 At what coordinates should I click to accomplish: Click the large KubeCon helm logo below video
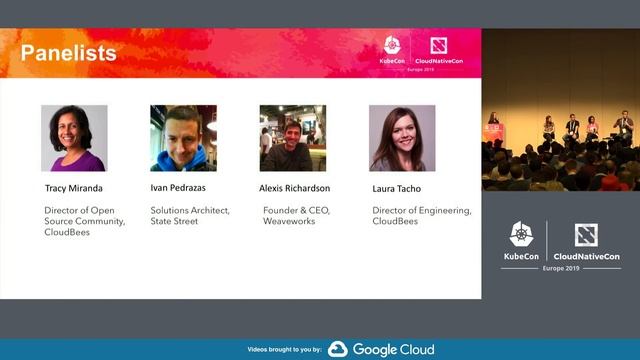pos(521,234)
